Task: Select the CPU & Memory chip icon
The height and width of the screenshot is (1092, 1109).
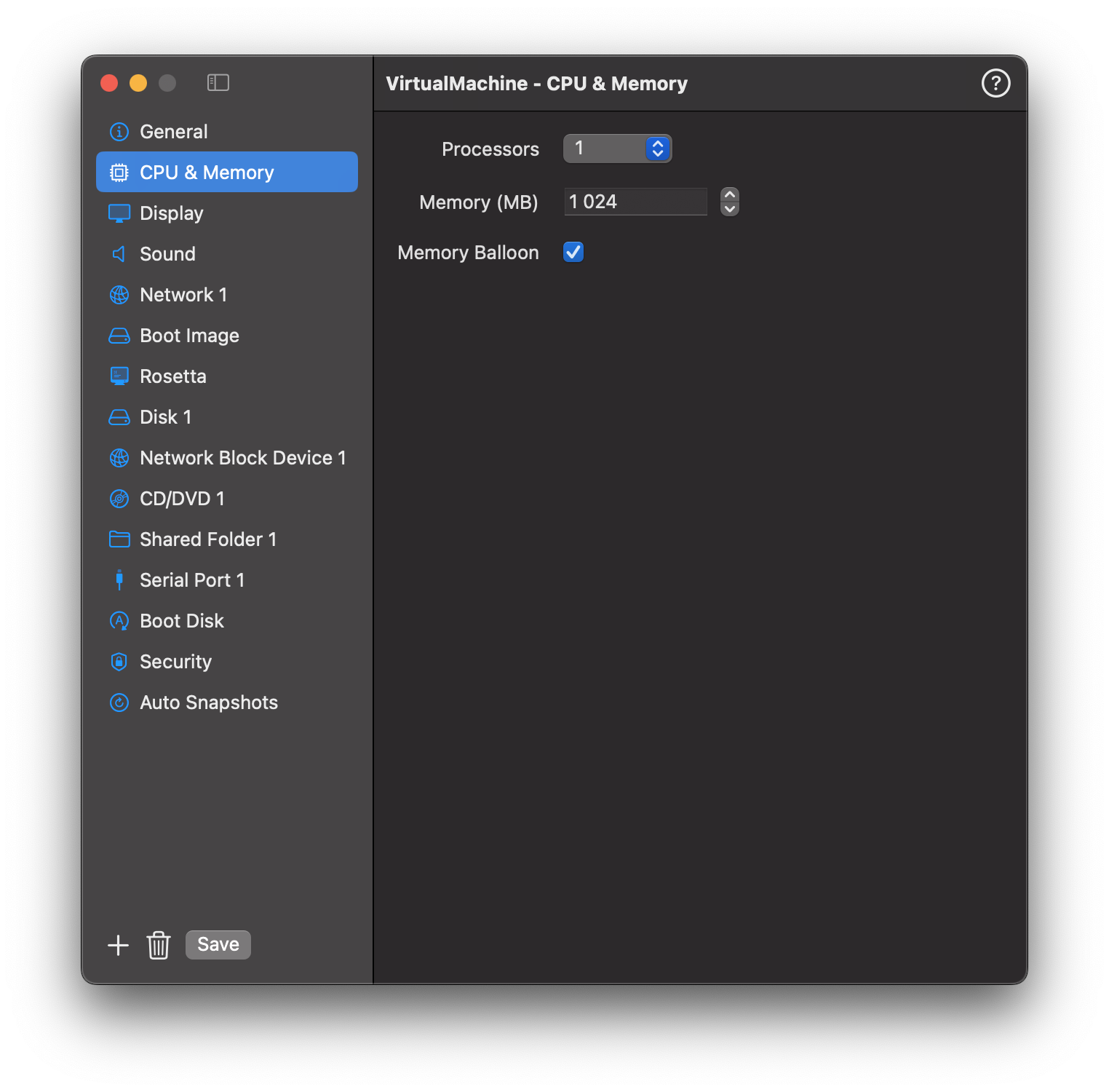Action: [119, 172]
